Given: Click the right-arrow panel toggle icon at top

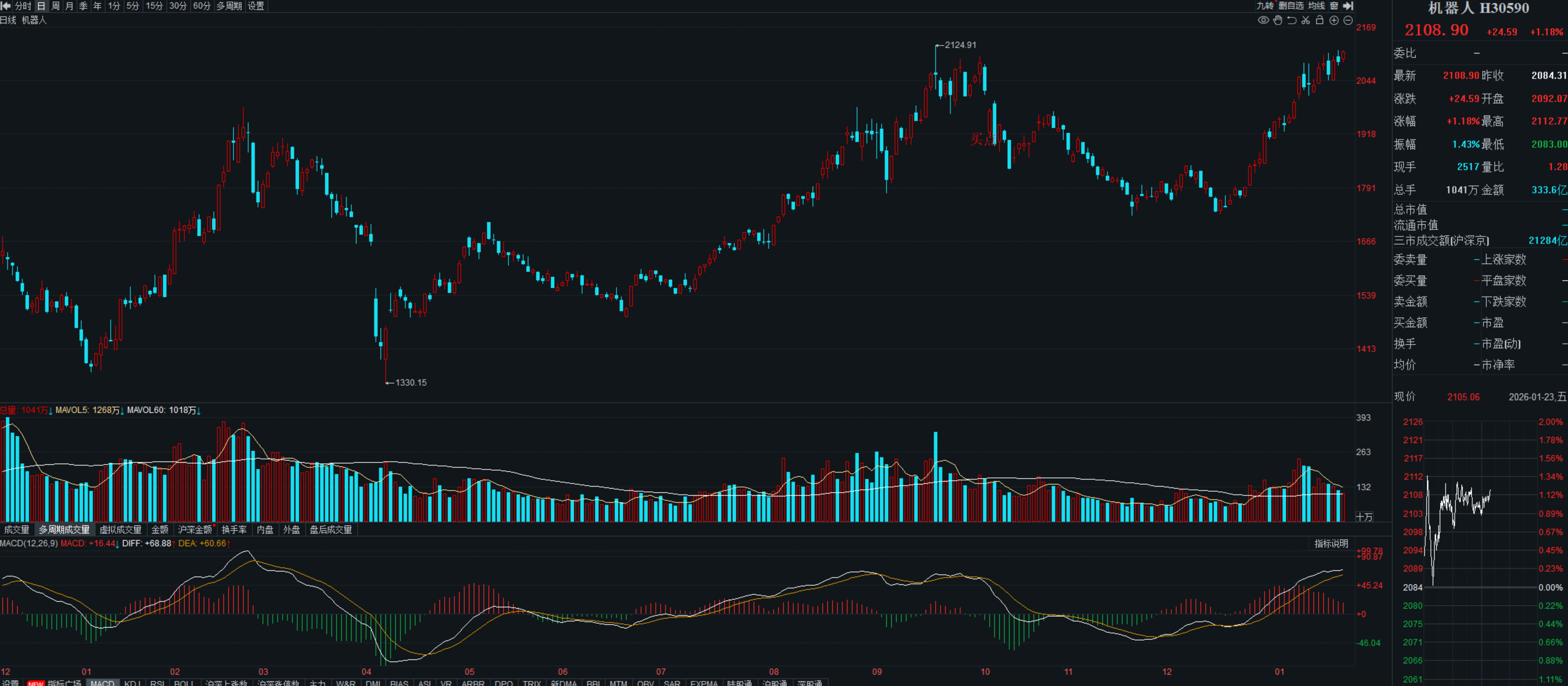Looking at the screenshot, I should (1348, 6).
